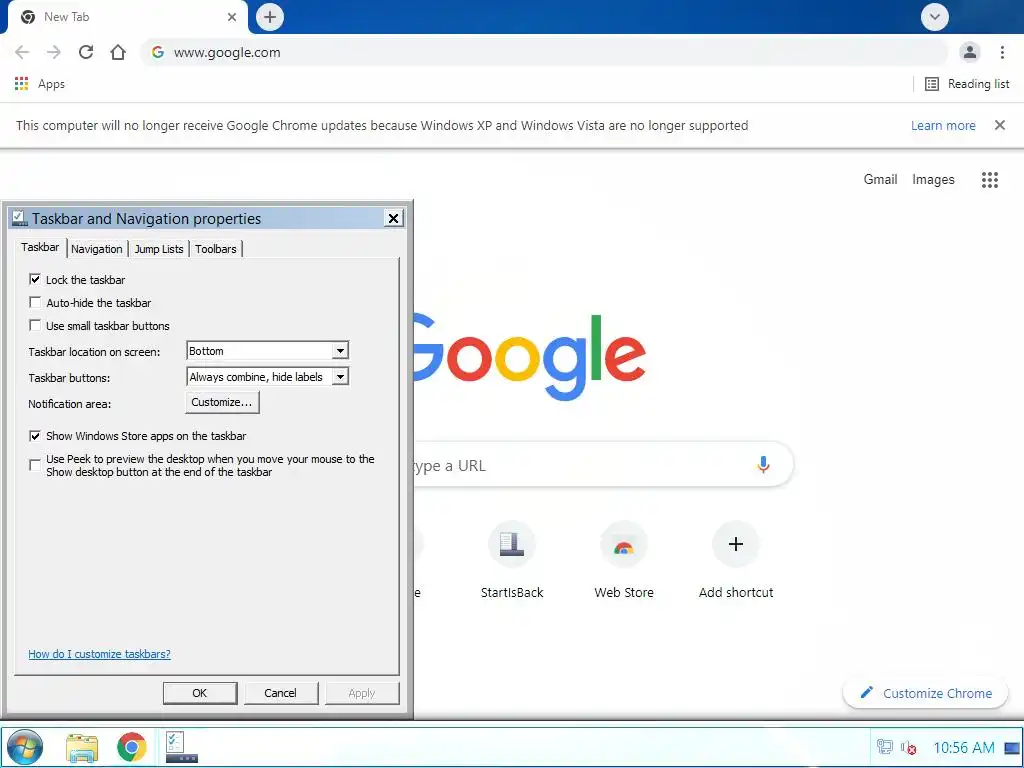Open File Explorer from the taskbar
1024x768 pixels.
[x=82, y=747]
